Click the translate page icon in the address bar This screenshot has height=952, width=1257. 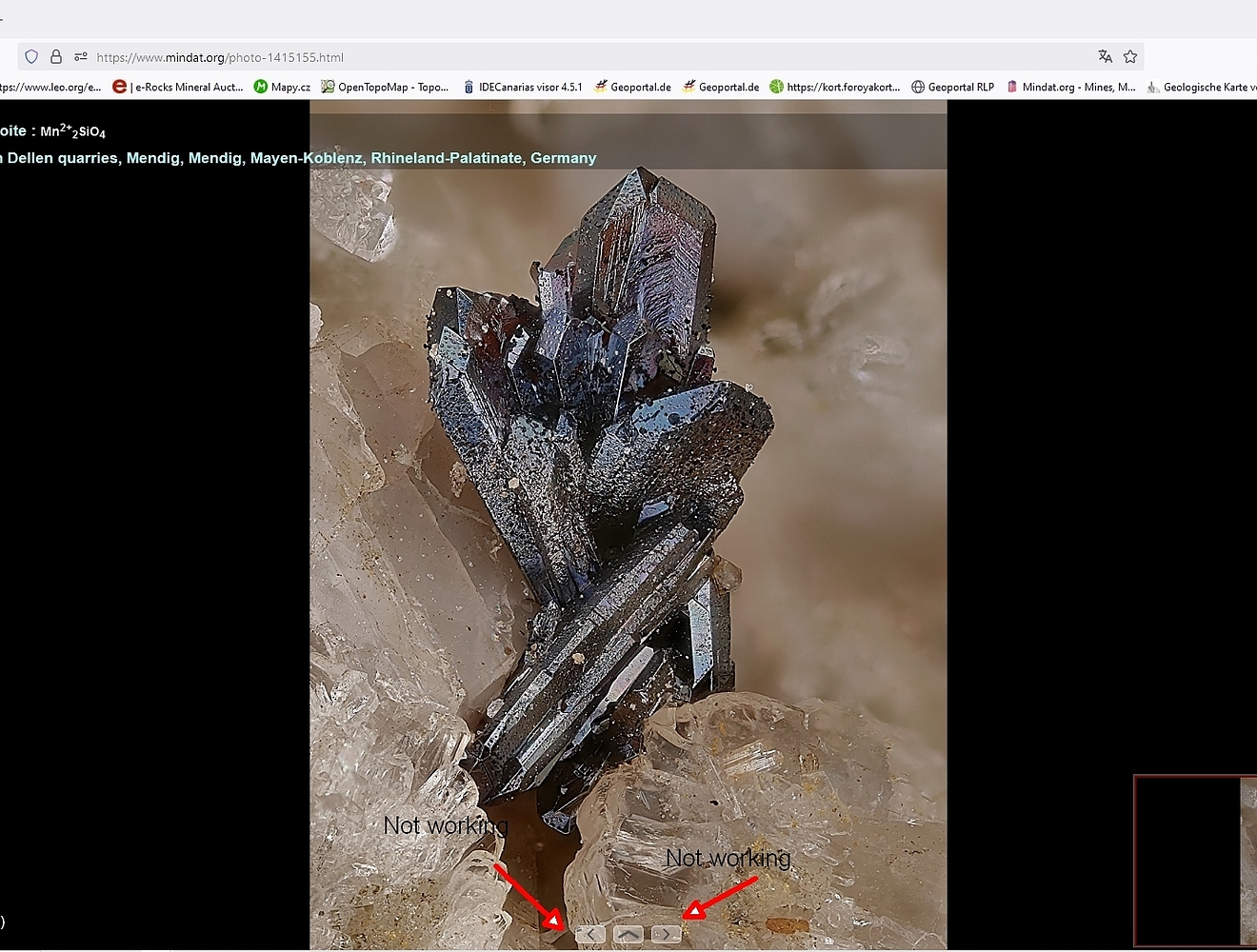pyautogui.click(x=1105, y=57)
